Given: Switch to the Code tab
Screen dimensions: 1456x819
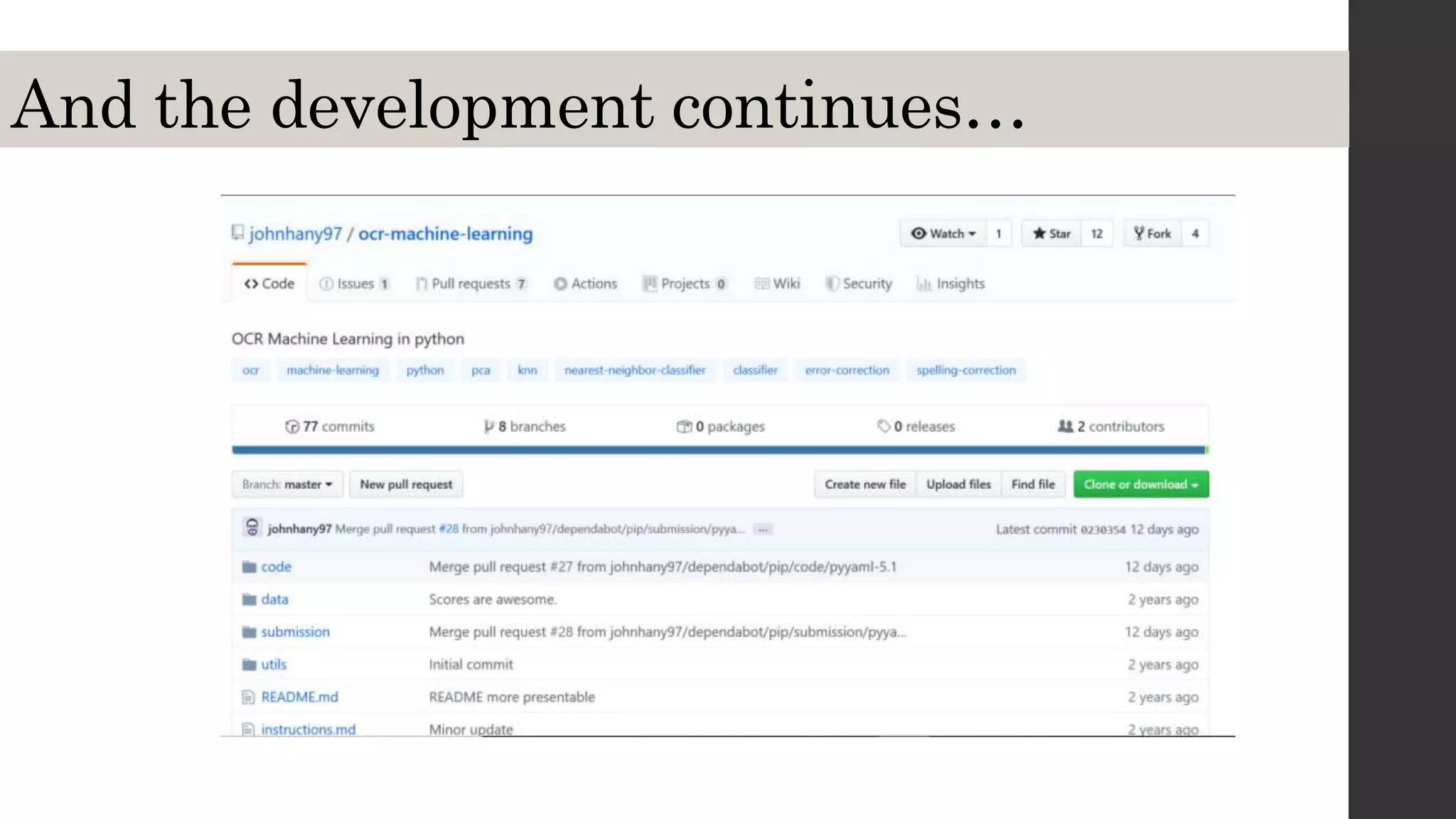Looking at the screenshot, I should (x=269, y=284).
